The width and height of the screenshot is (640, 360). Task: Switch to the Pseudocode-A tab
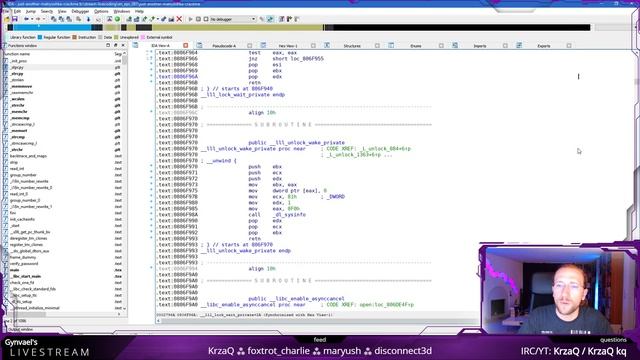[x=224, y=46]
